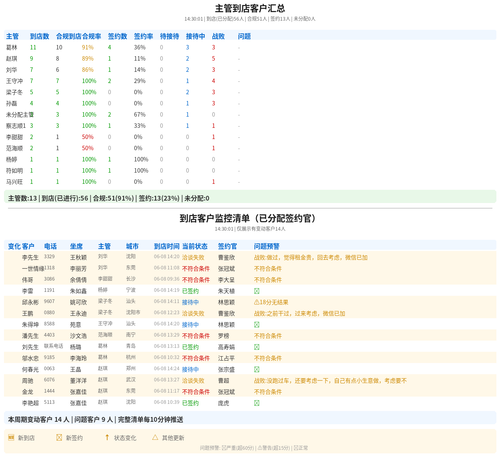Viewport: 500px width, 470px height.
Task: Click the 战败:做过 warning text in 李先生 row
Action: [x=311, y=258]
